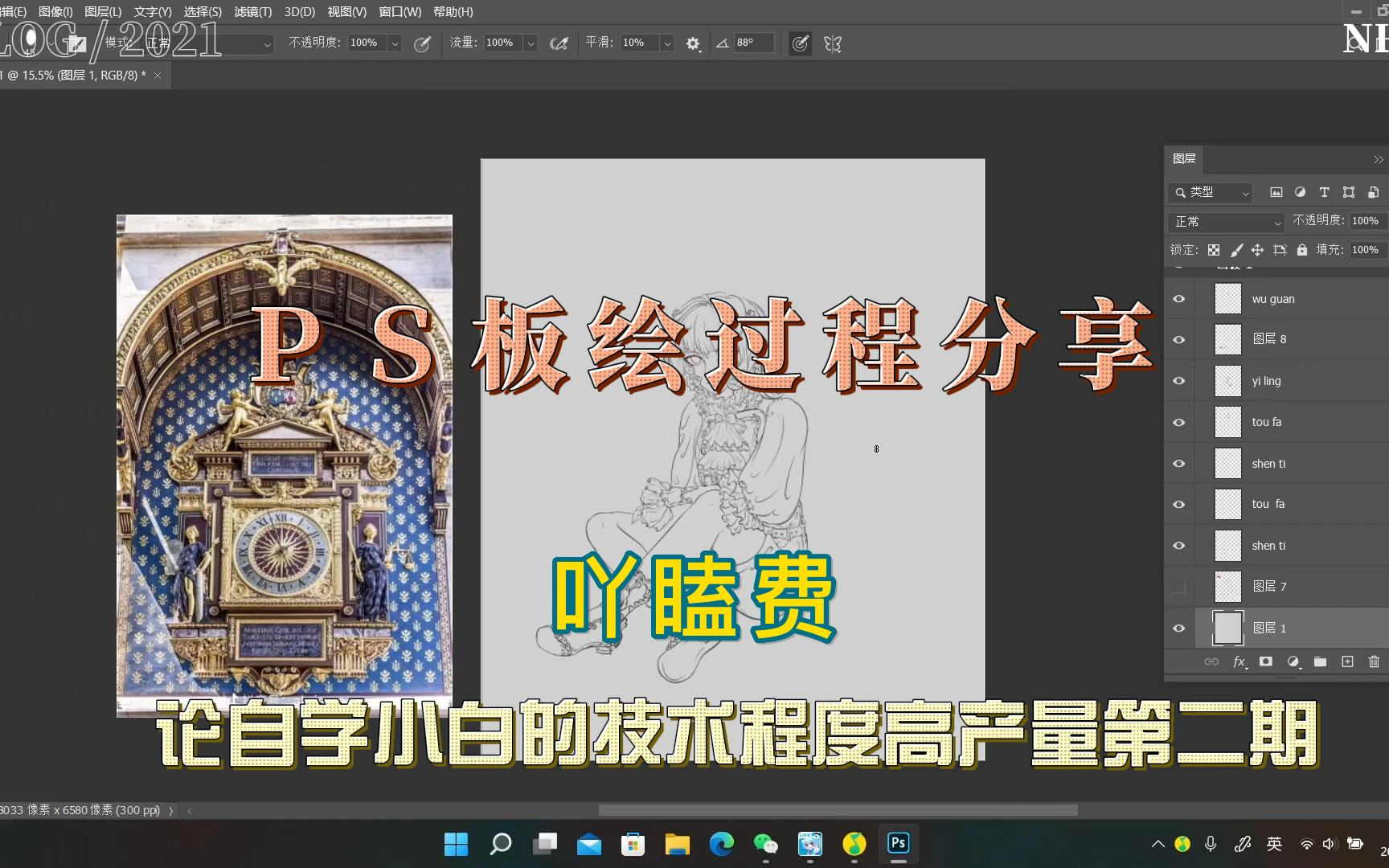Image resolution: width=1389 pixels, height=868 pixels.
Task: Click the brush angle 88° input field
Action: [x=753, y=43]
